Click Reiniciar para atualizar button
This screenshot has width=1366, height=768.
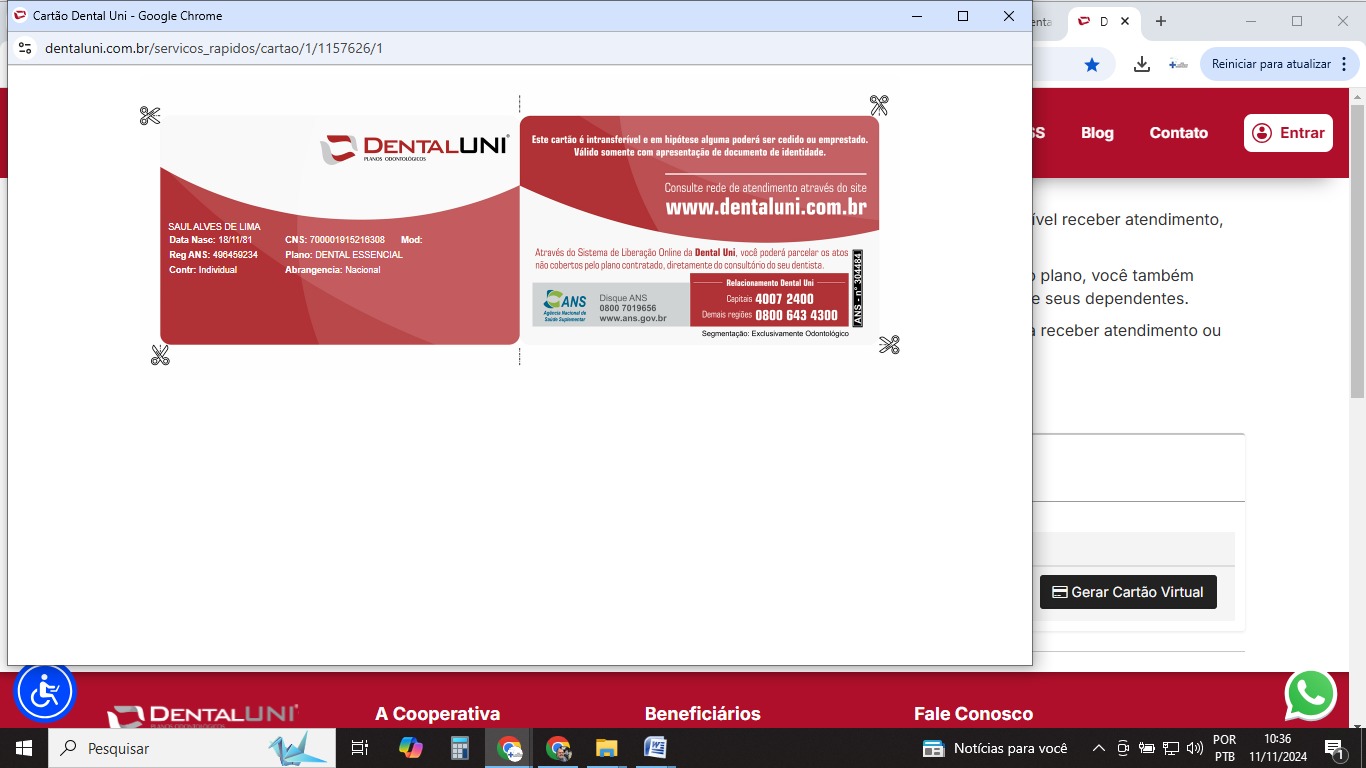(1271, 64)
